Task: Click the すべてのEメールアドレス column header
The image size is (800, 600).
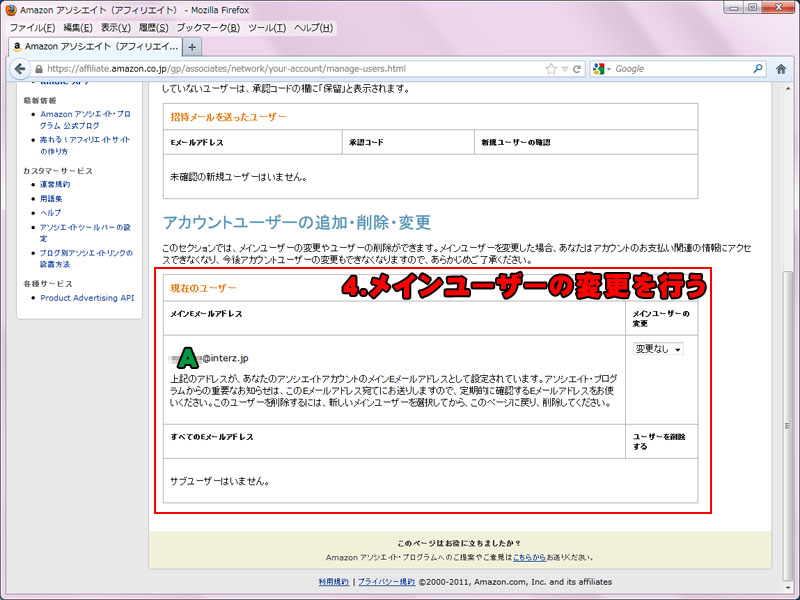Action: [212, 437]
